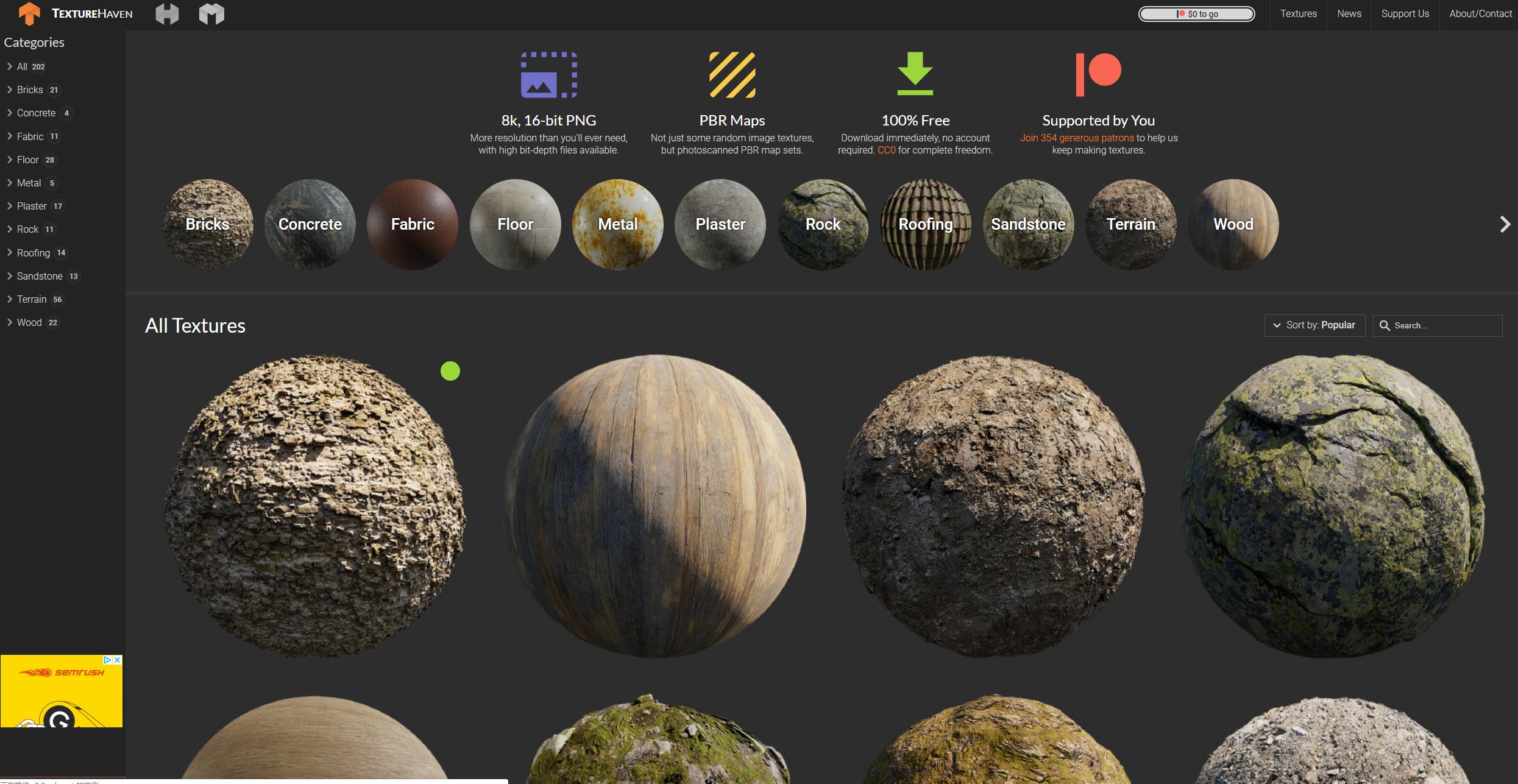This screenshot has width=1518, height=784.
Task: Click the yellow striped PBR Maps icon
Action: [x=732, y=75]
